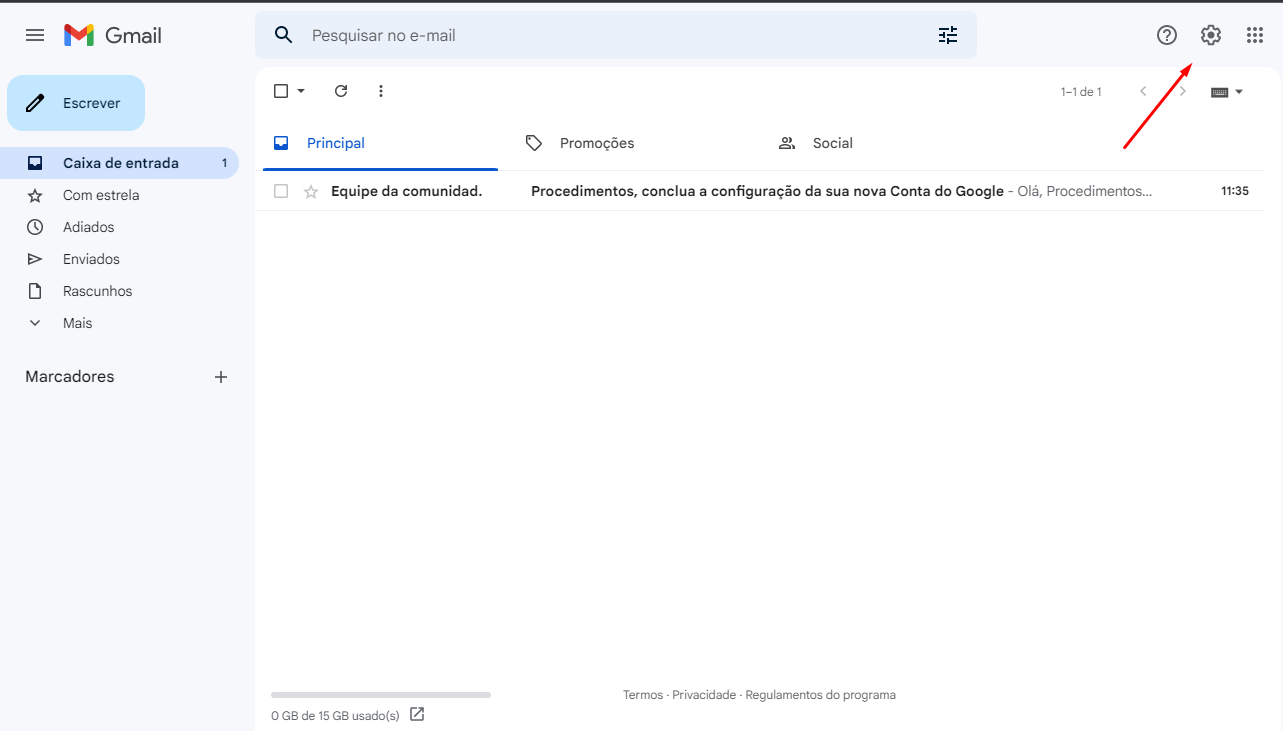
Task: Click the Marcadores heading
Action: coord(70,377)
